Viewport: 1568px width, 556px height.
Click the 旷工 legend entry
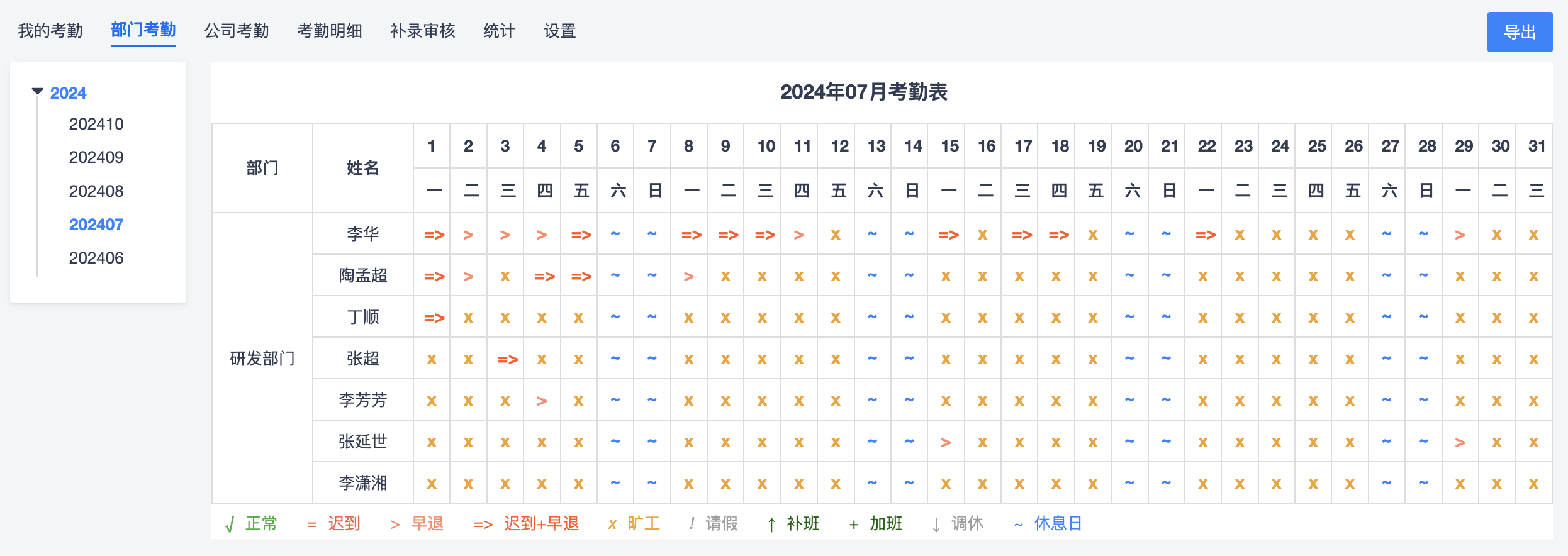[634, 523]
